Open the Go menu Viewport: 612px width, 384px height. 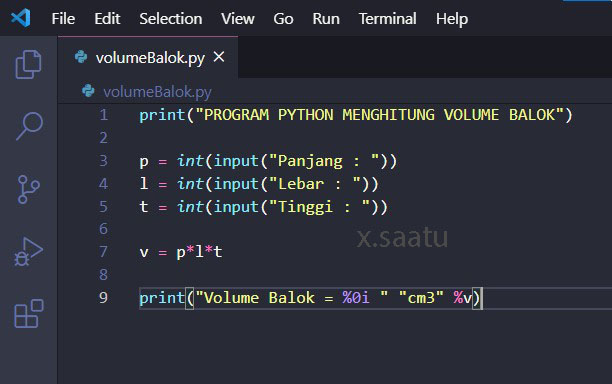[x=283, y=19]
